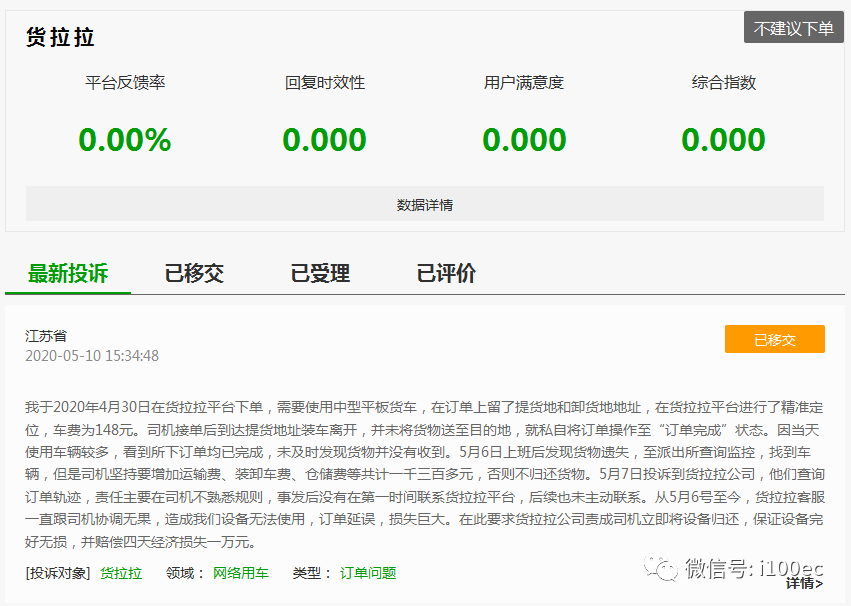The height and width of the screenshot is (606, 851).
Task: Click the 0.000 value under 综合指数
Action: point(723,139)
